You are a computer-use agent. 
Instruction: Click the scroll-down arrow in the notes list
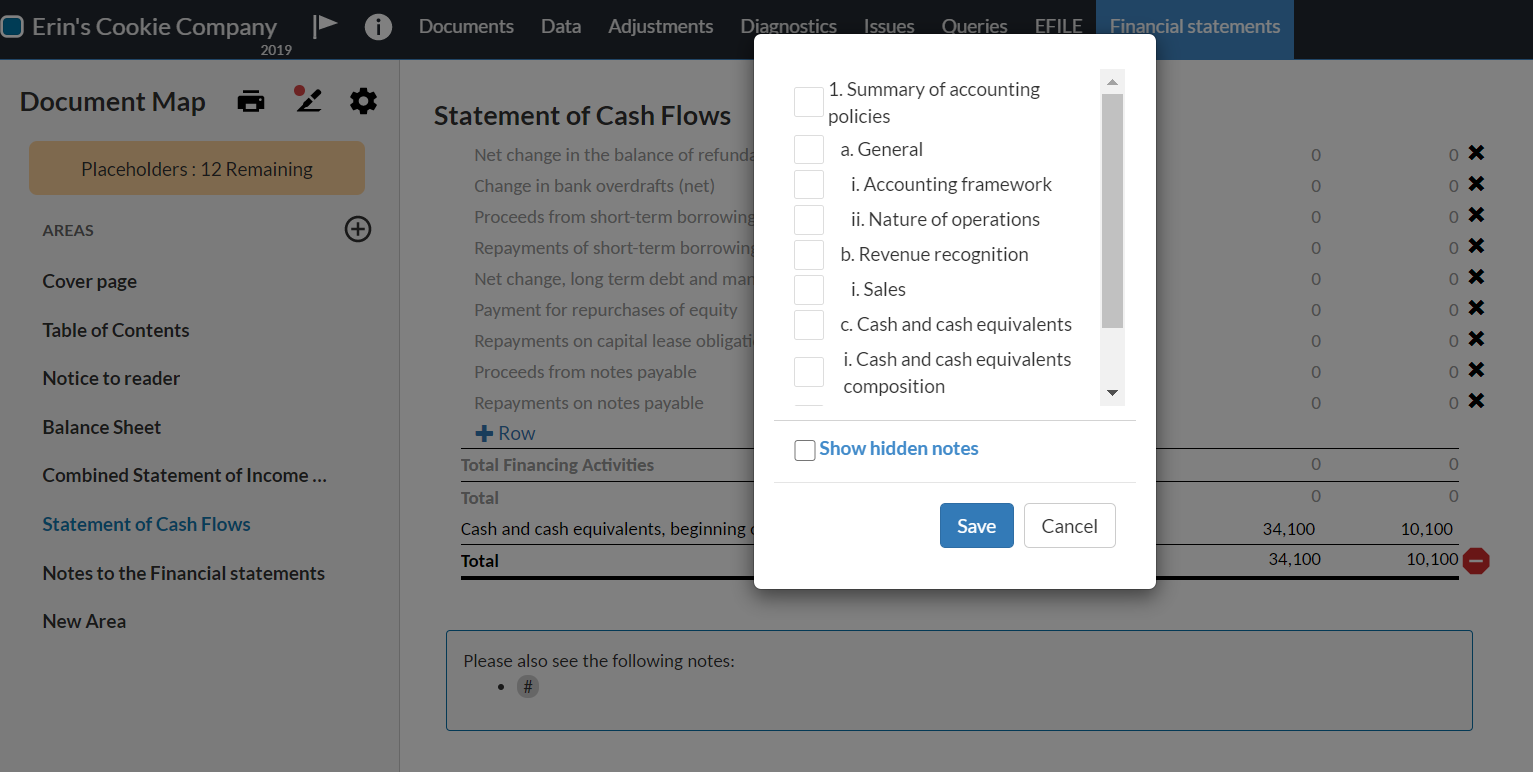point(1111,394)
